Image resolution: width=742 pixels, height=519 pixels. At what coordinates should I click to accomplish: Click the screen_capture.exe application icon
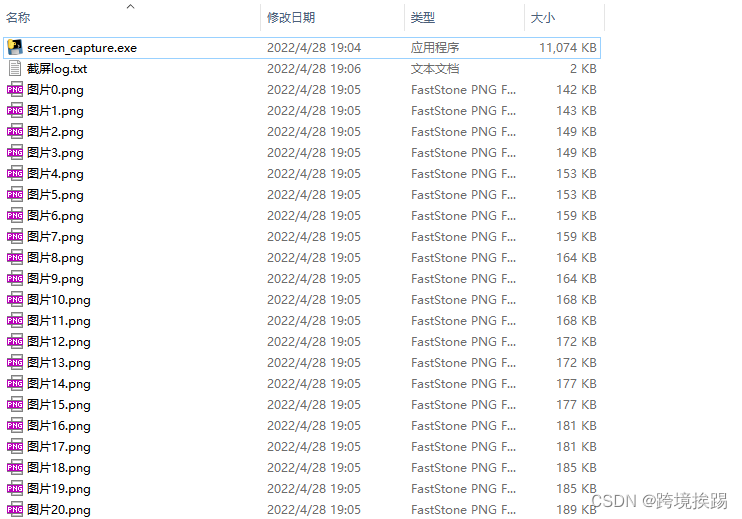pos(15,47)
